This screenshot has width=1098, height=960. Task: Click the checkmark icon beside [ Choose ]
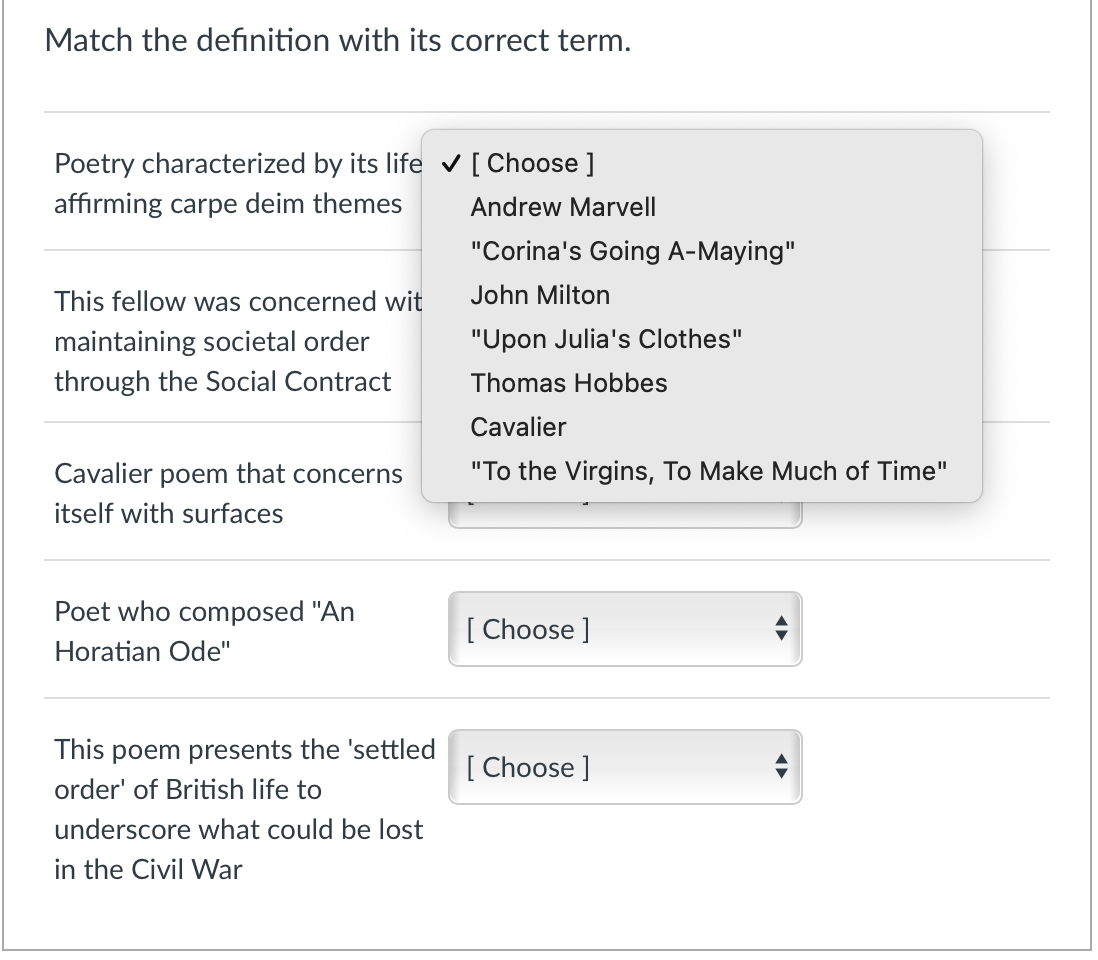point(451,163)
